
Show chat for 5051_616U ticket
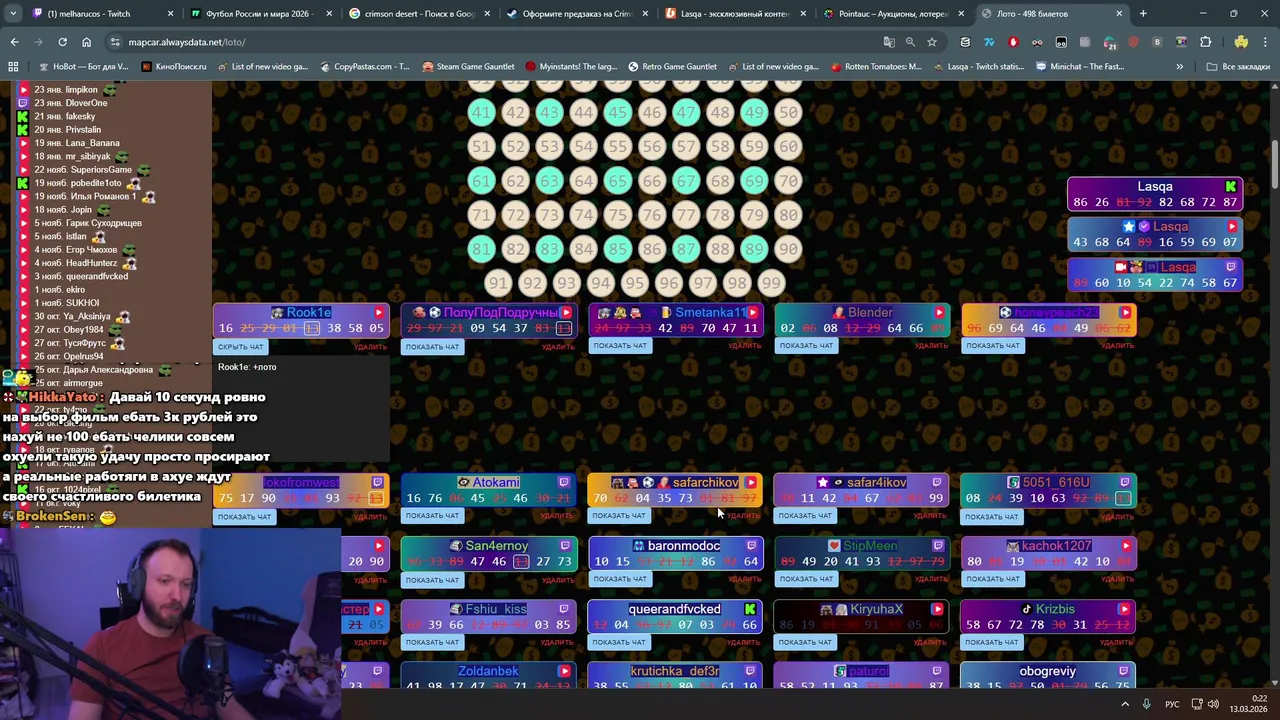992,517
